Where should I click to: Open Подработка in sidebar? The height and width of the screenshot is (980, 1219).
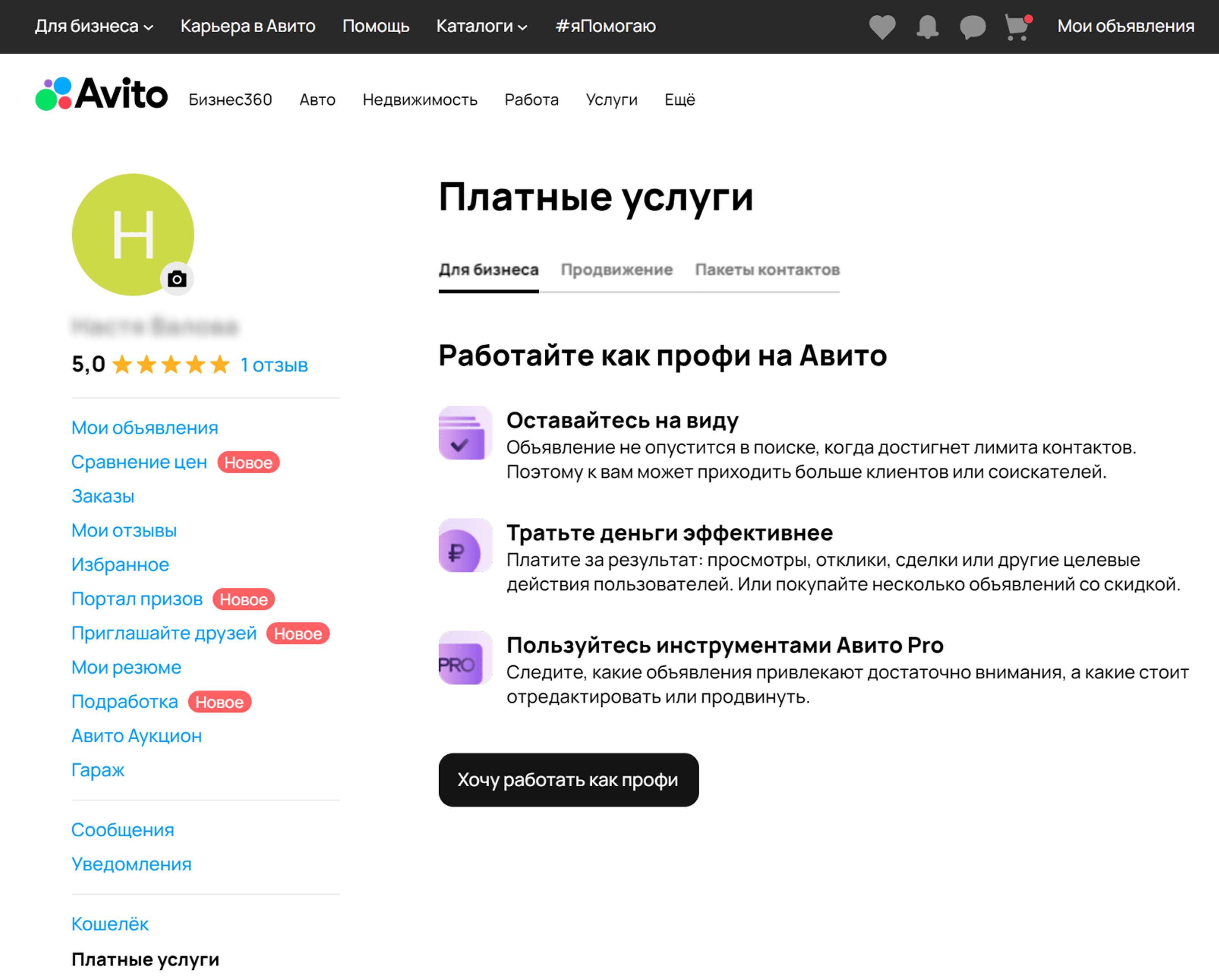click(x=125, y=701)
